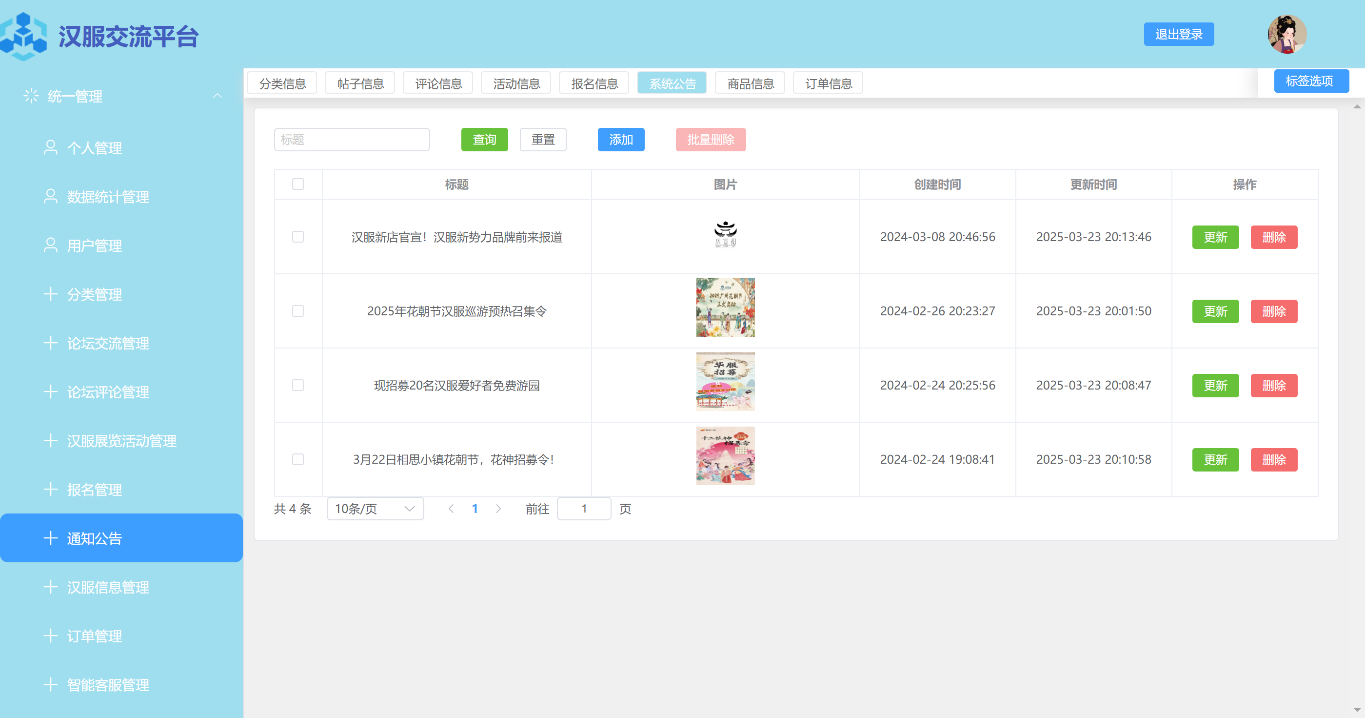The height and width of the screenshot is (718, 1365).
Task: Click the 2024-03-08 20:46:56 cell
Action: (x=937, y=237)
